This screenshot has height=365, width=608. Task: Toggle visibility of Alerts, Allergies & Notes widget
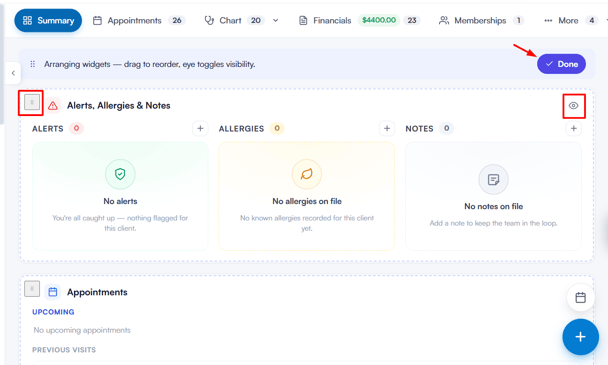pyautogui.click(x=573, y=106)
